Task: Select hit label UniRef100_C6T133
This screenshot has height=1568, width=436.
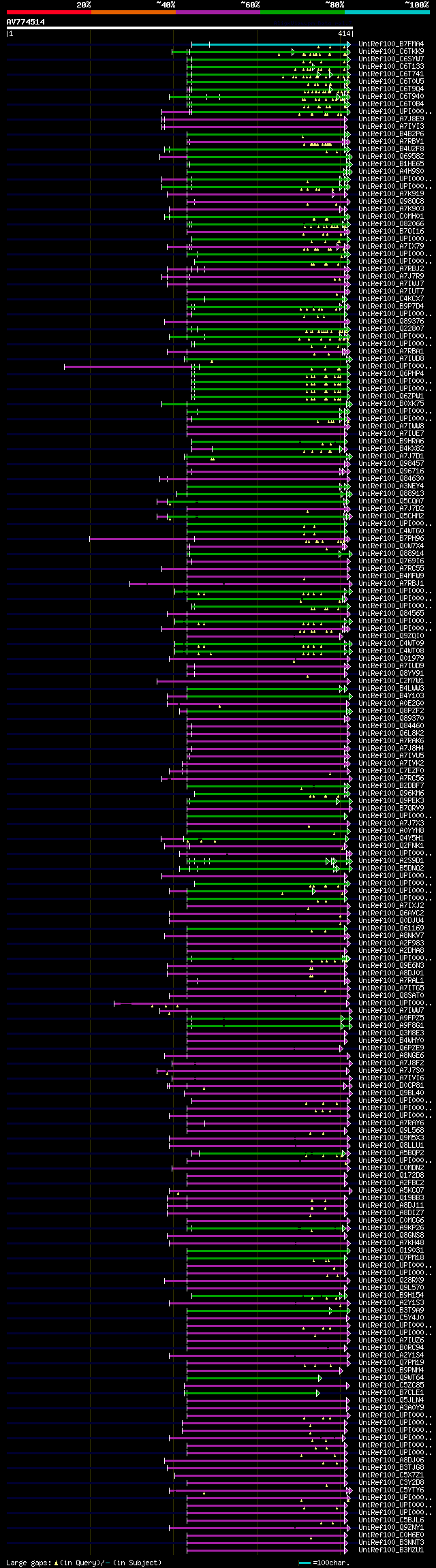Action: coord(391,67)
